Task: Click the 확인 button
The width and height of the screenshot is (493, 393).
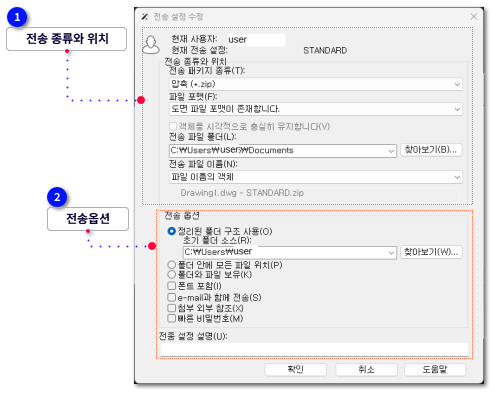Action: coord(295,370)
